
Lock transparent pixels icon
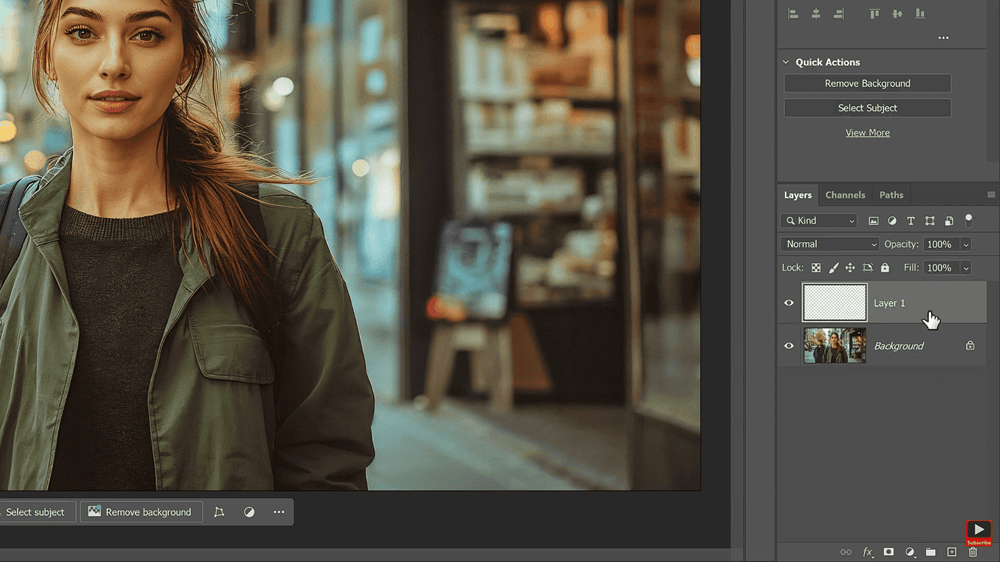coord(816,268)
